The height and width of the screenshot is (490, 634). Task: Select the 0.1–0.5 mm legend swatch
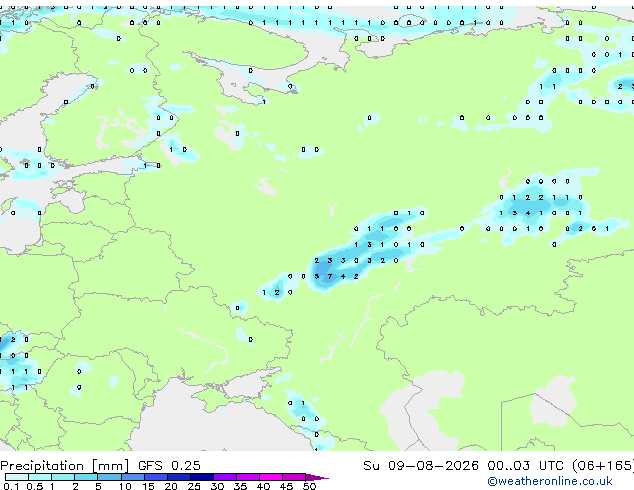[x=17, y=477]
